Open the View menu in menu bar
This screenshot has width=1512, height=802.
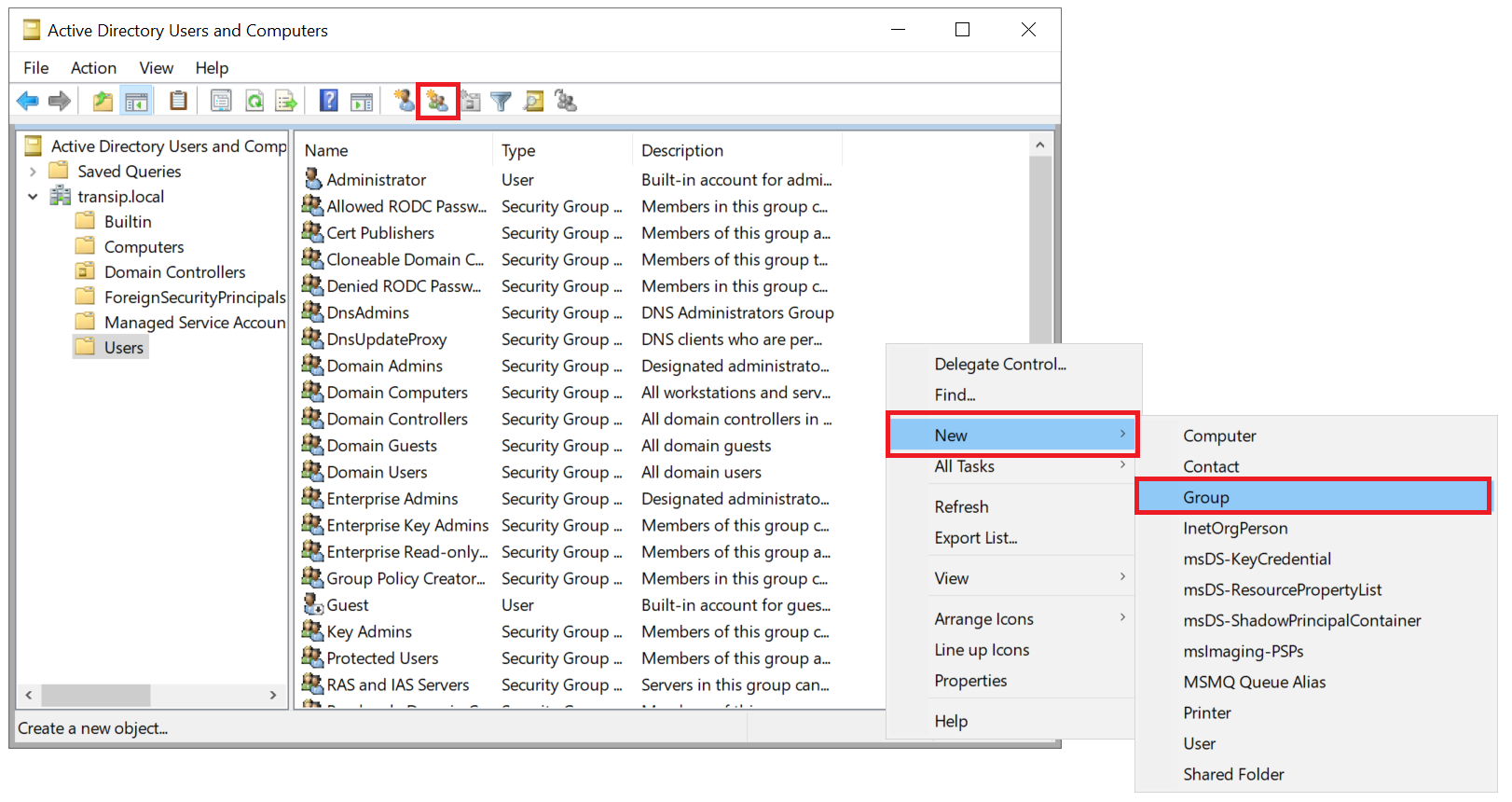pyautogui.click(x=157, y=68)
